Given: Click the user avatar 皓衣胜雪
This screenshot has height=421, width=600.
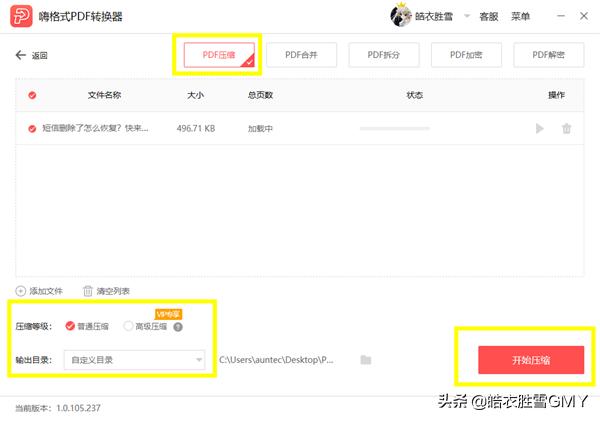Looking at the screenshot, I should coord(400,16).
